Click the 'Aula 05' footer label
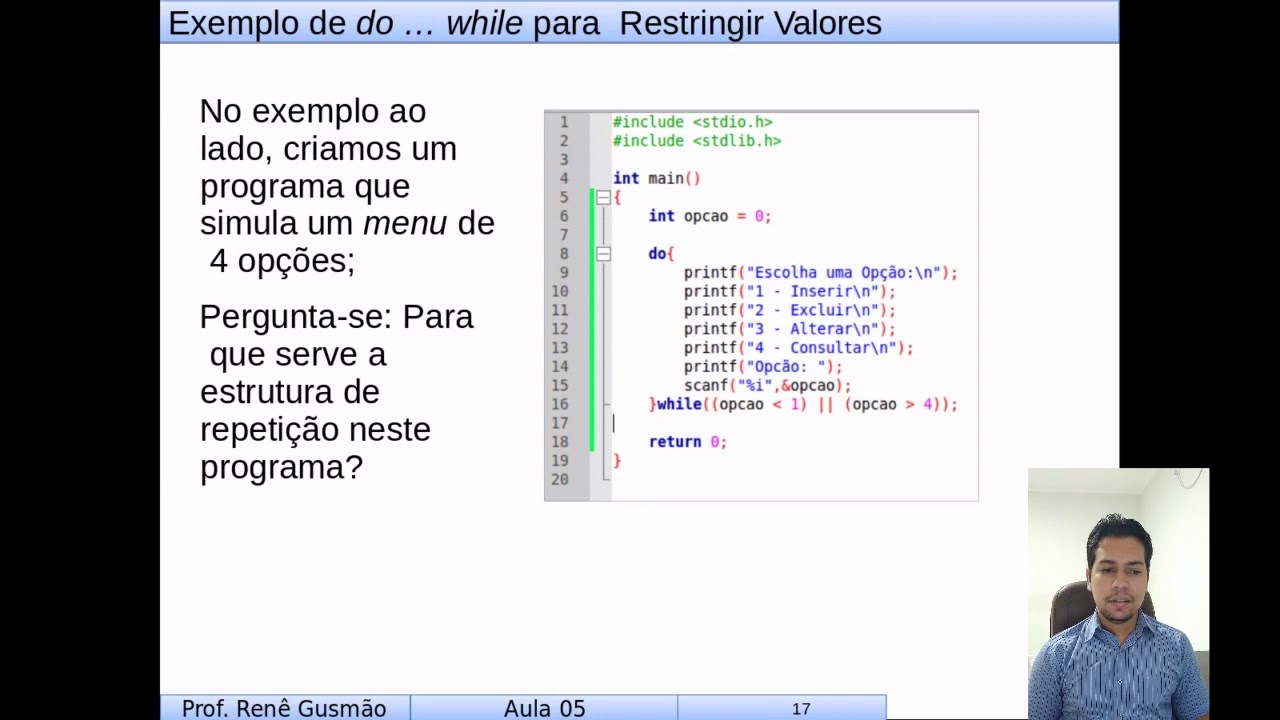The width and height of the screenshot is (1280, 720). [544, 708]
